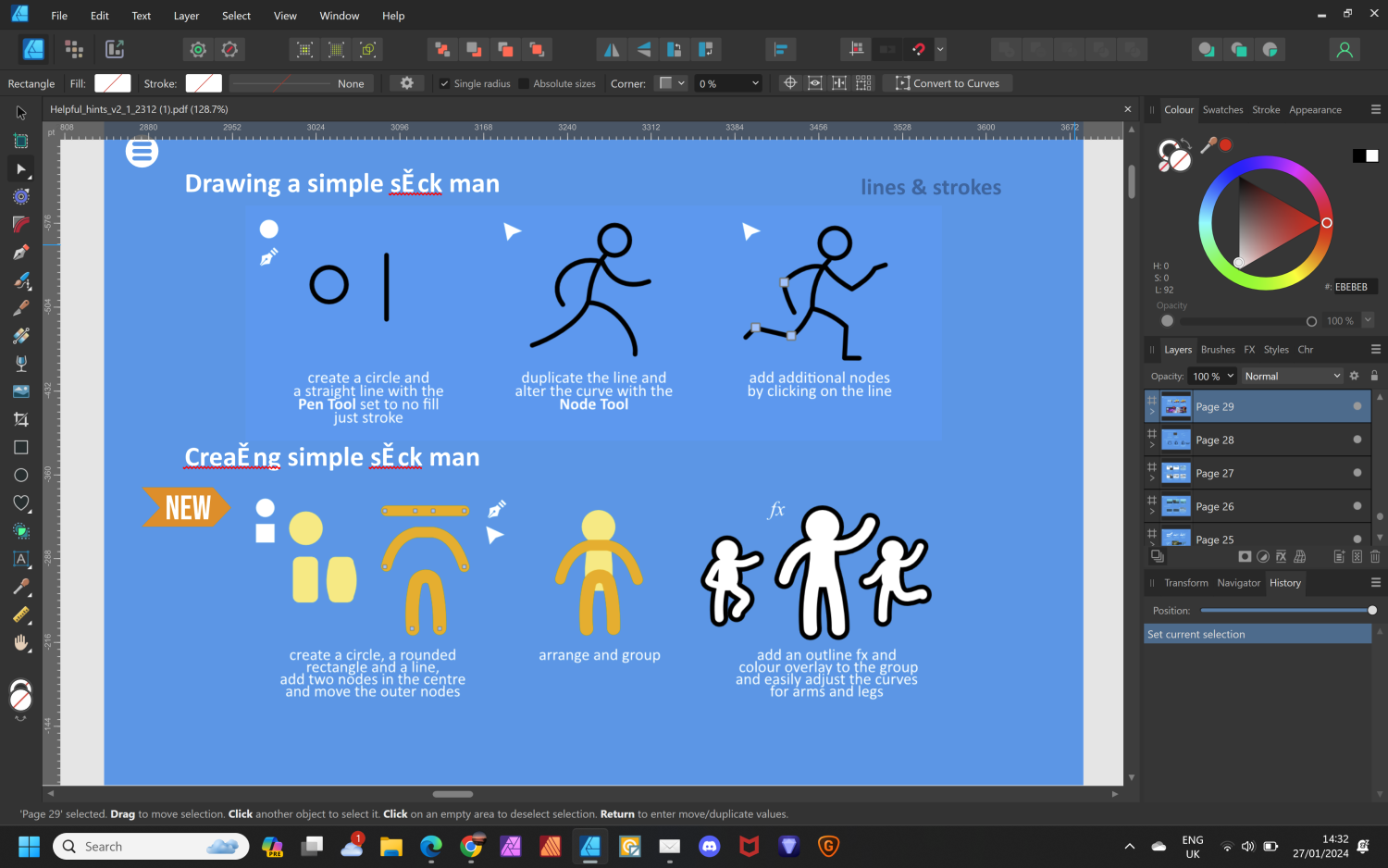The width and height of the screenshot is (1388, 868).
Task: Delete selected layer using the trash icon
Action: 1375,556
